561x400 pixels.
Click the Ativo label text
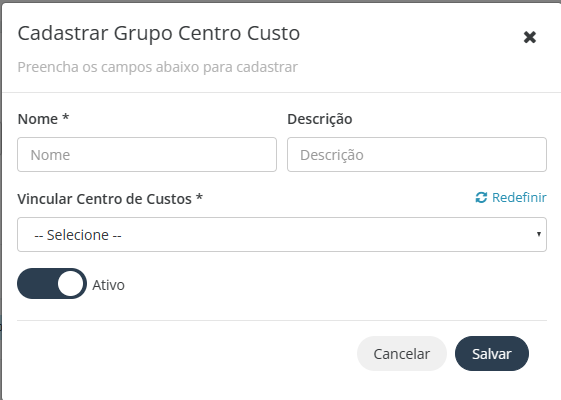(x=108, y=285)
